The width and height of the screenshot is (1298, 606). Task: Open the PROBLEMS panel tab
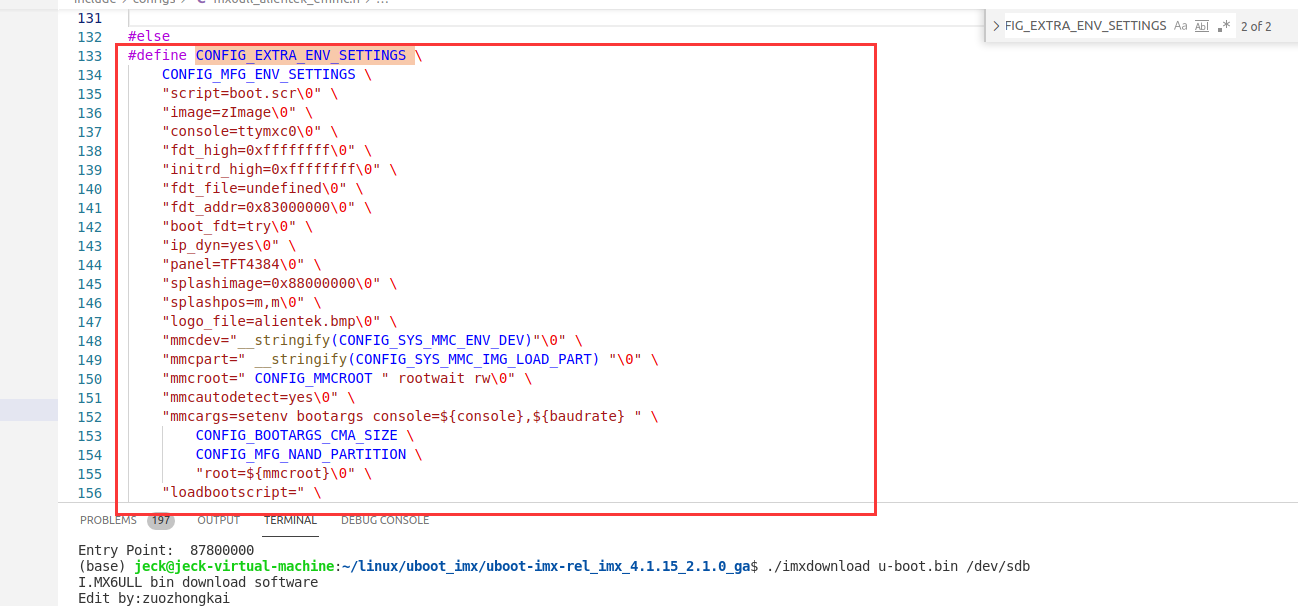pyautogui.click(x=108, y=520)
